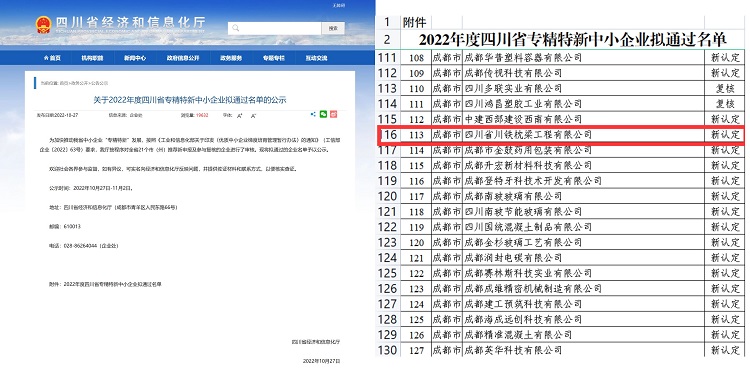Click the 新认定 status for 四川省川铁枕梁工程有限公司
The width and height of the screenshot is (750, 375).
[725, 135]
